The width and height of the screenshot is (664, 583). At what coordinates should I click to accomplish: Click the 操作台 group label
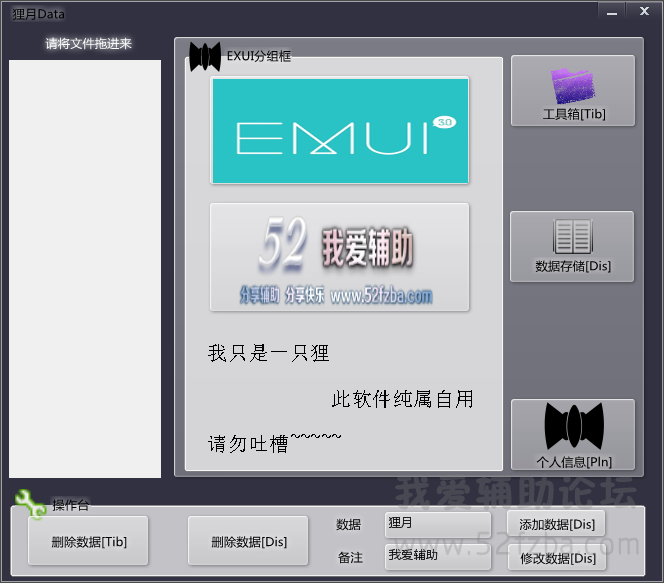70,505
